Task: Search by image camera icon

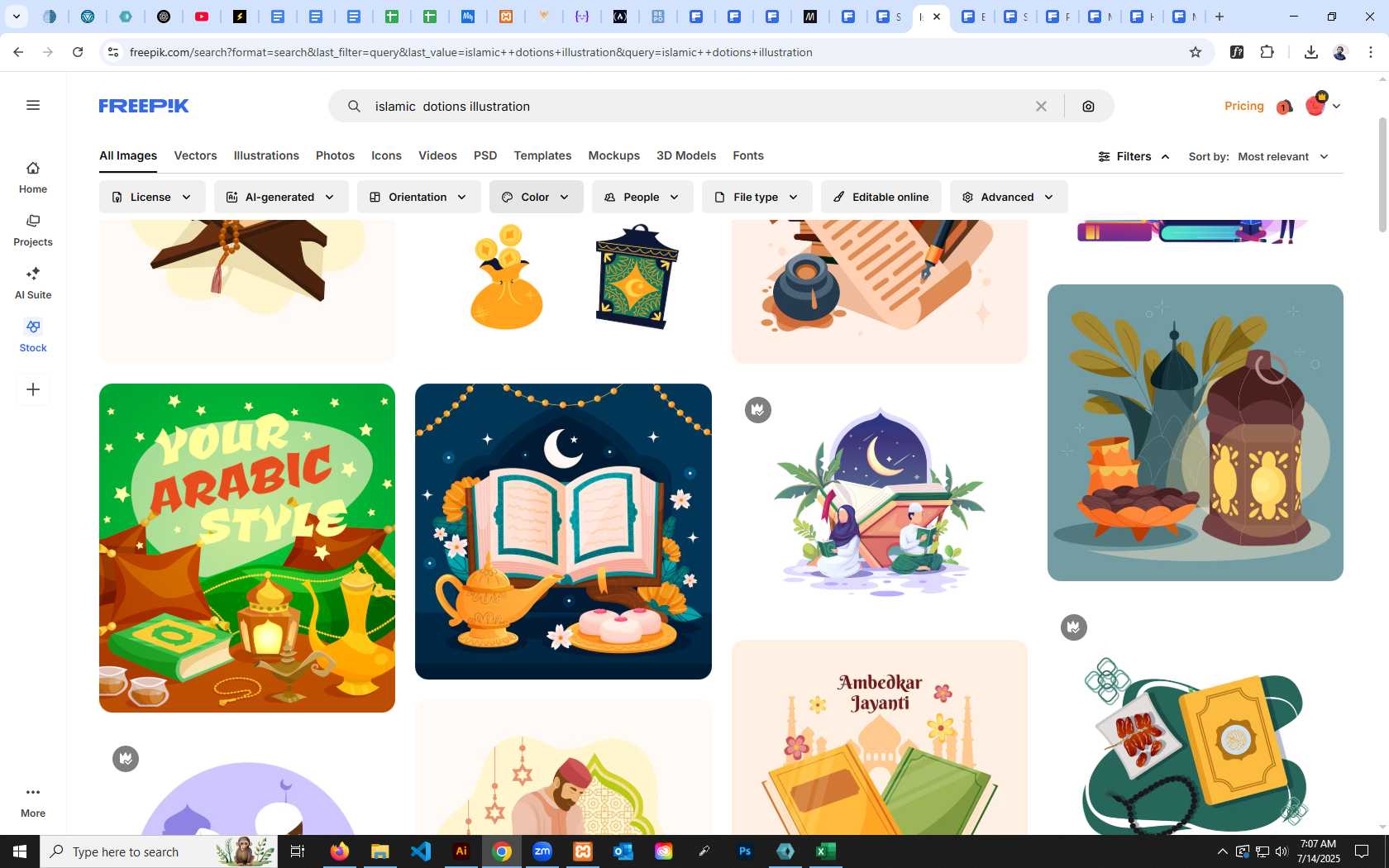Action: (1088, 106)
